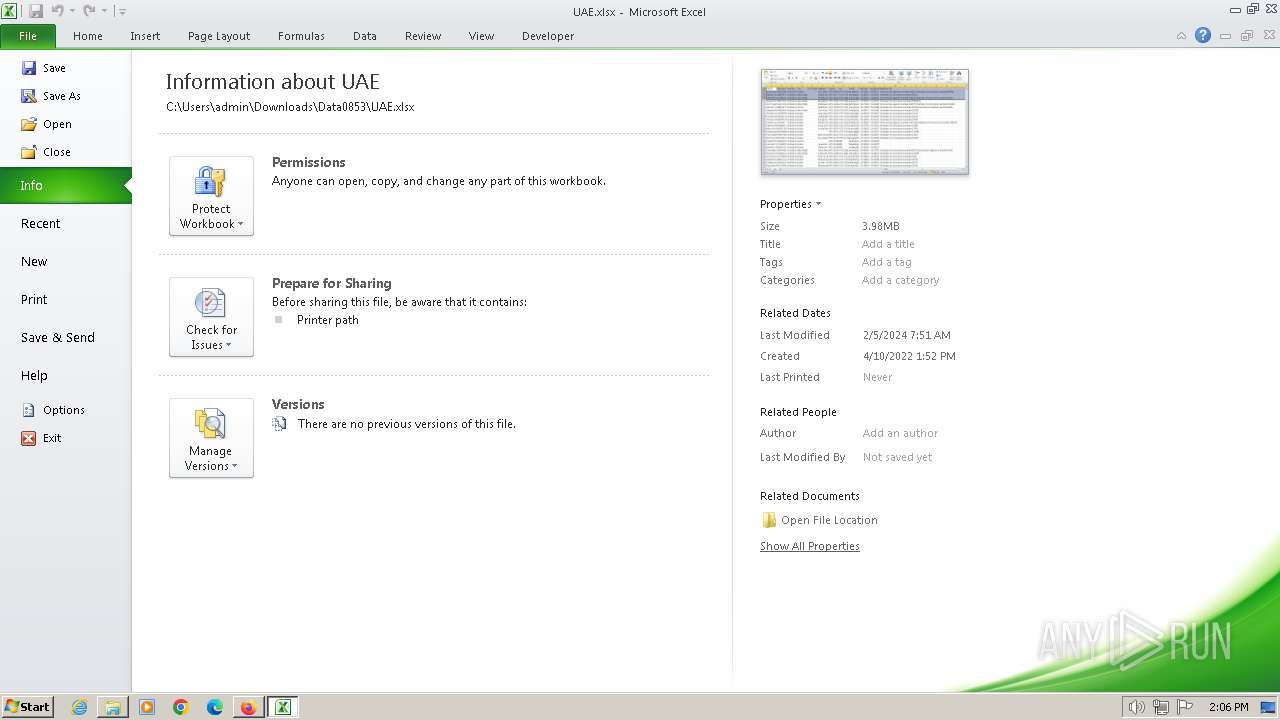Click the Last Modified date value
This screenshot has height=720, width=1280.
pyautogui.click(x=906, y=335)
